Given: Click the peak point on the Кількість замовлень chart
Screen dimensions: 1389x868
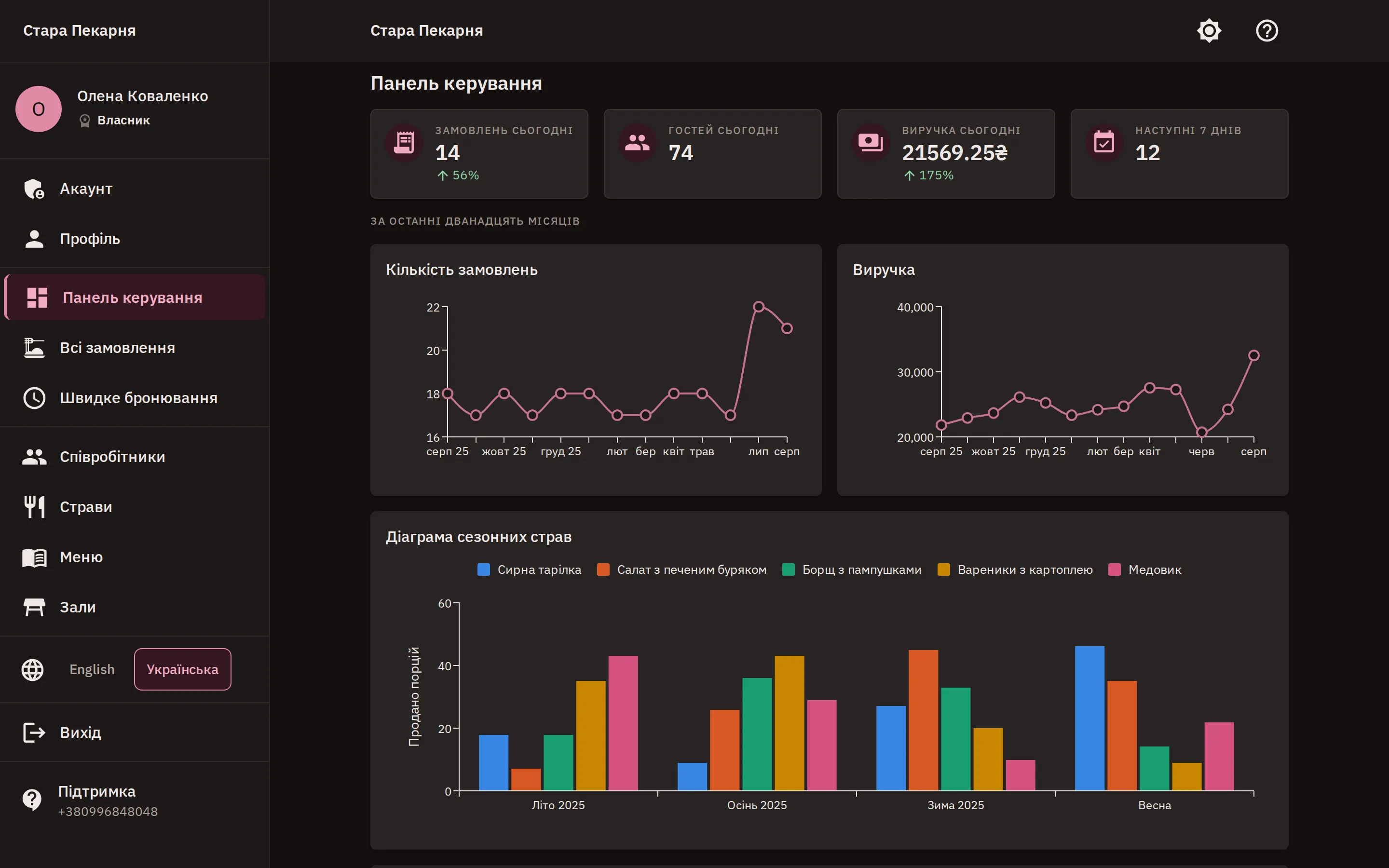Looking at the screenshot, I should coord(758,307).
